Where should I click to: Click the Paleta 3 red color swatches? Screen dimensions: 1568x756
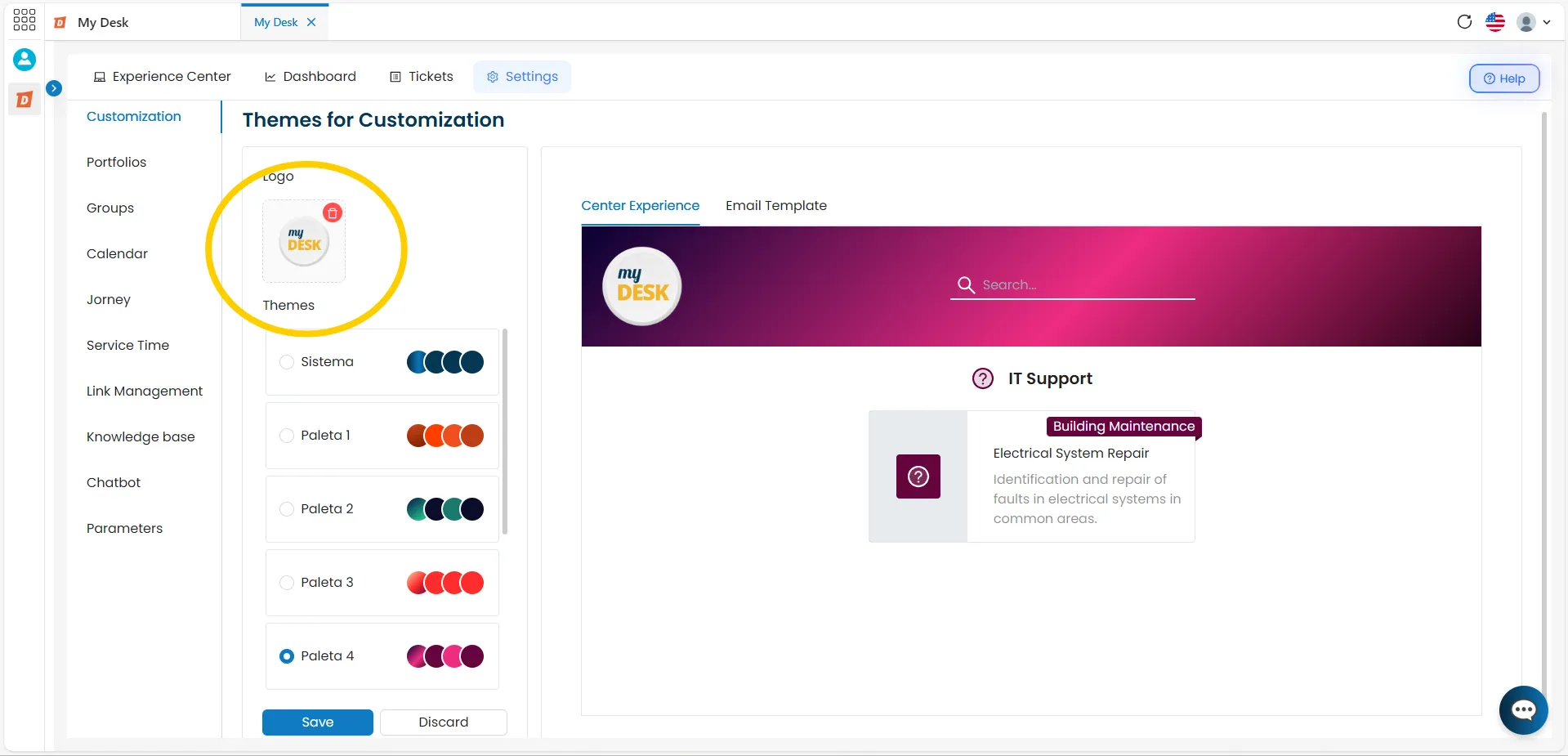point(445,583)
